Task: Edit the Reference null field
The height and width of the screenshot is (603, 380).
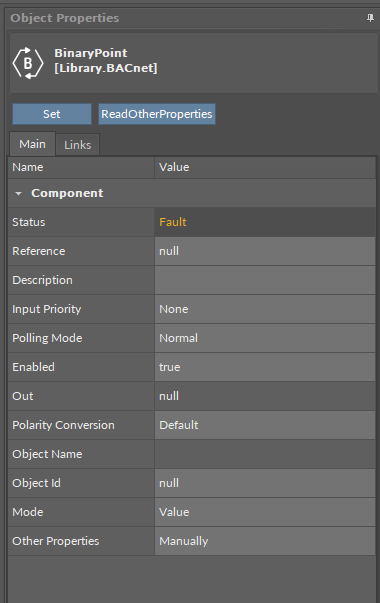Action: [265, 251]
